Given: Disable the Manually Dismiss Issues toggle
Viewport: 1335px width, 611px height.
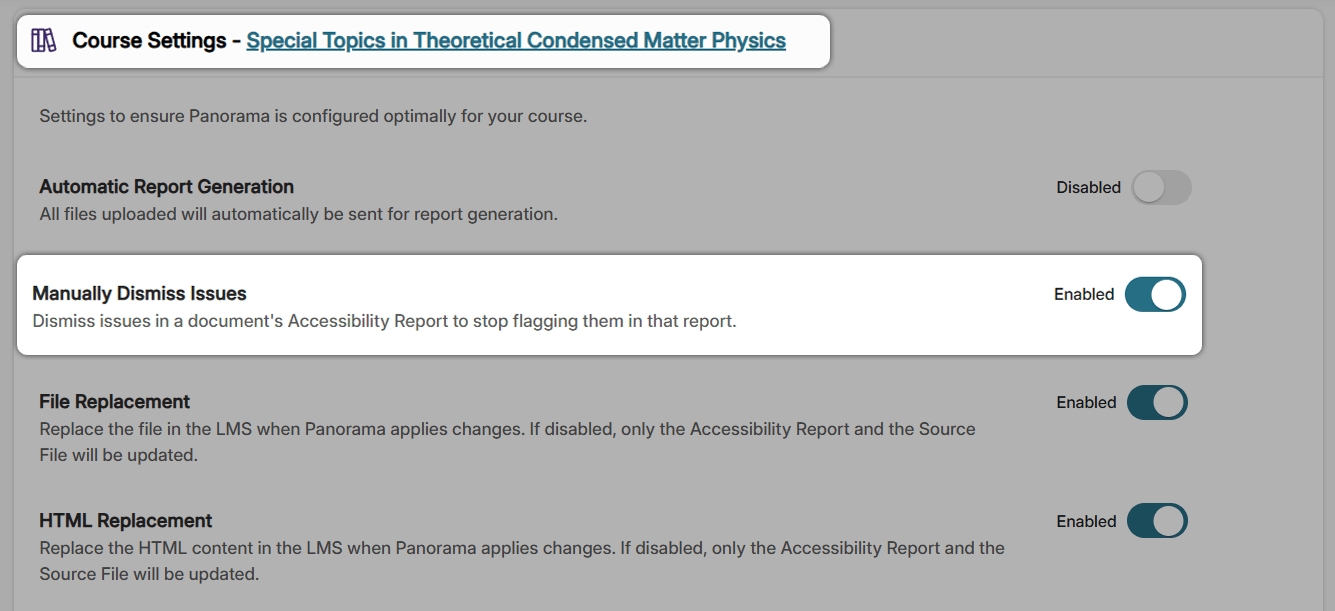Looking at the screenshot, I should 1155,294.
